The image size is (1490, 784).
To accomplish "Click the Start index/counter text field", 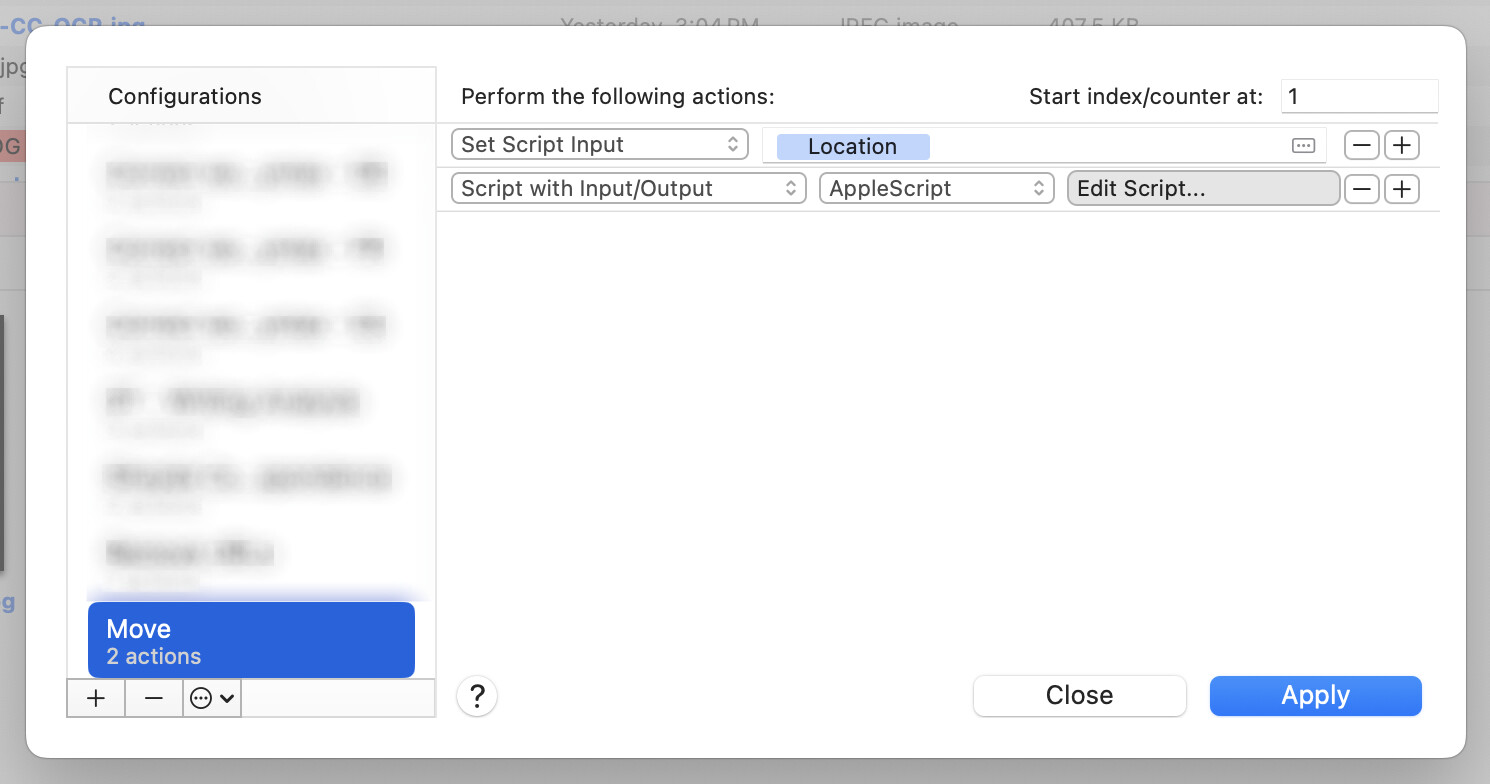I will (1358, 97).
